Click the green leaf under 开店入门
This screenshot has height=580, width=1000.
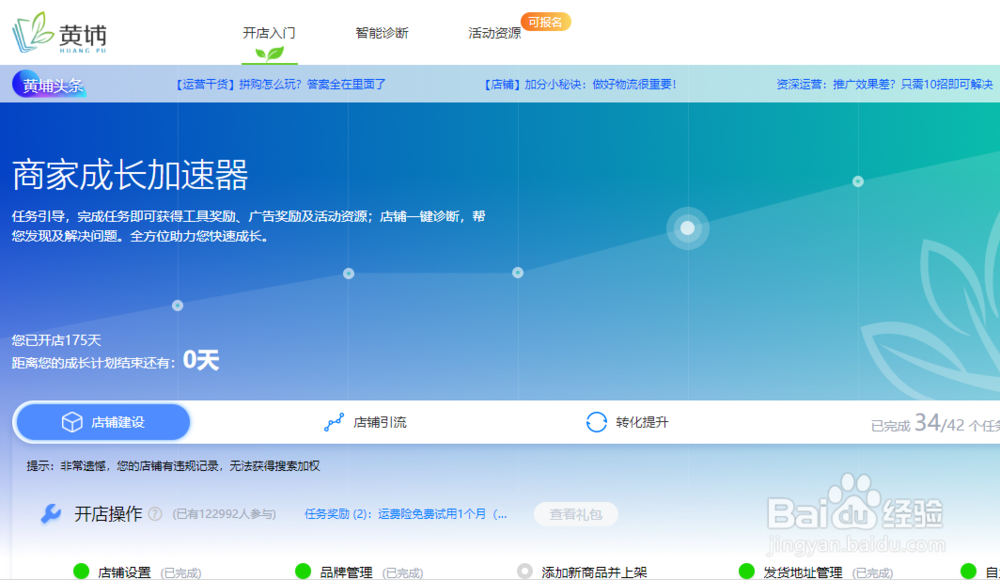[270, 52]
